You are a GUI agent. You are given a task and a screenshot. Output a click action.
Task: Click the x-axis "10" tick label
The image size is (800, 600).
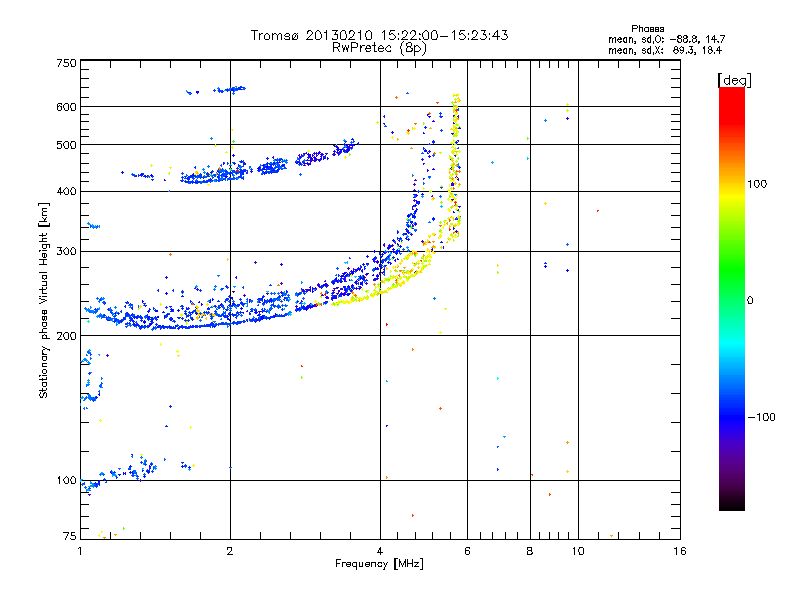pos(578,551)
